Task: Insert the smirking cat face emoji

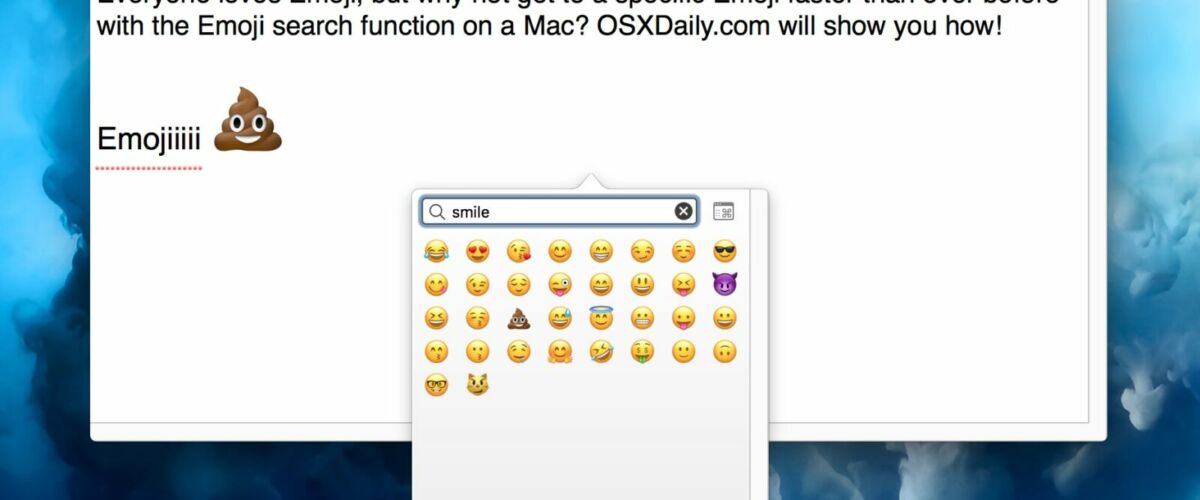Action: [478, 385]
